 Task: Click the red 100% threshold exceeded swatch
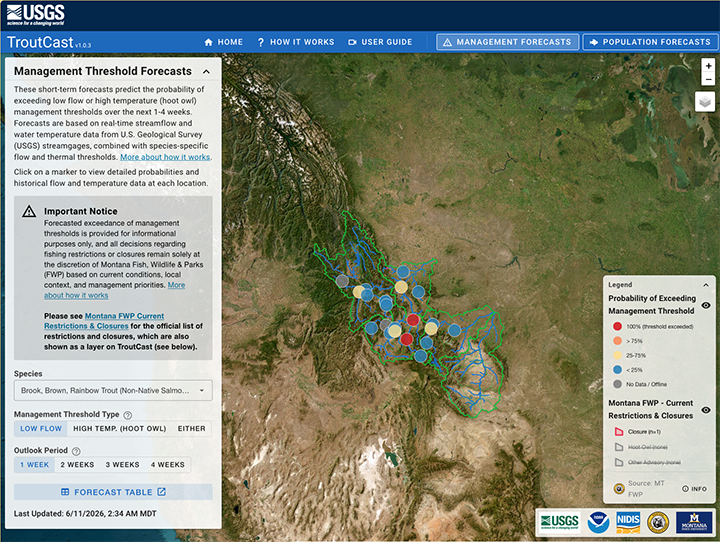pyautogui.click(x=617, y=327)
